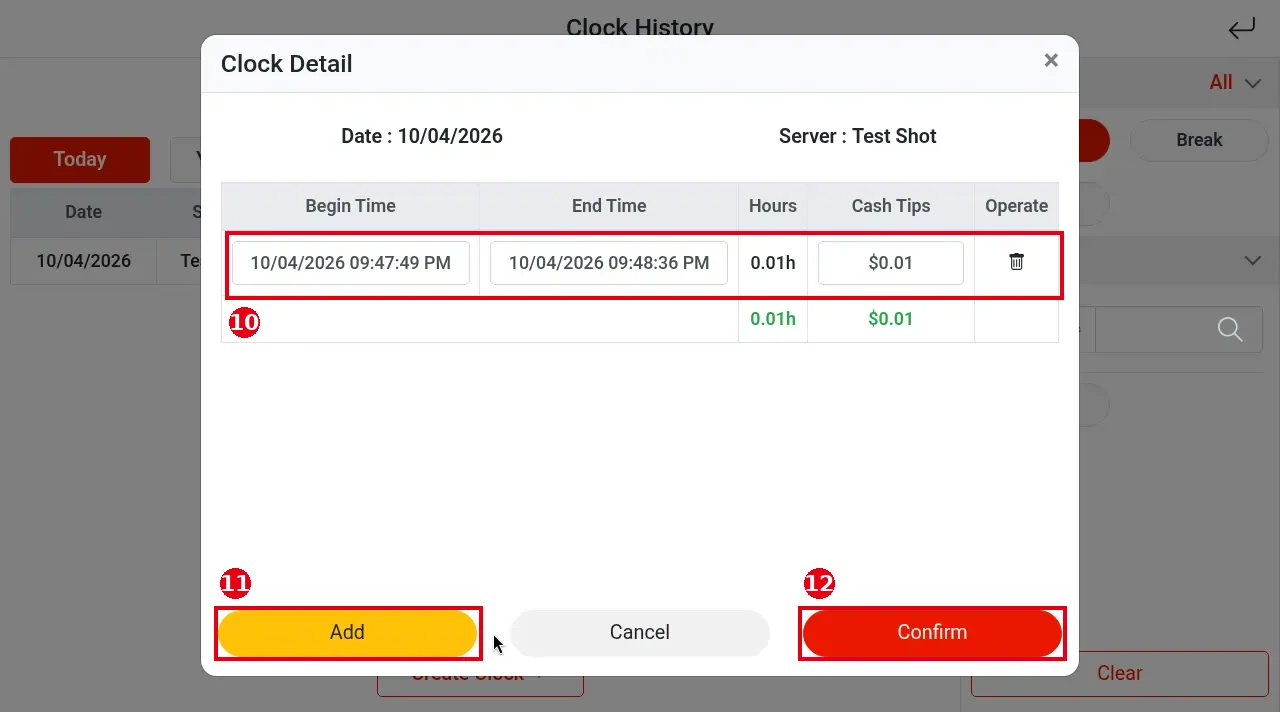Edit the Begin Time field
This screenshot has width=1280, height=712.
(351, 263)
